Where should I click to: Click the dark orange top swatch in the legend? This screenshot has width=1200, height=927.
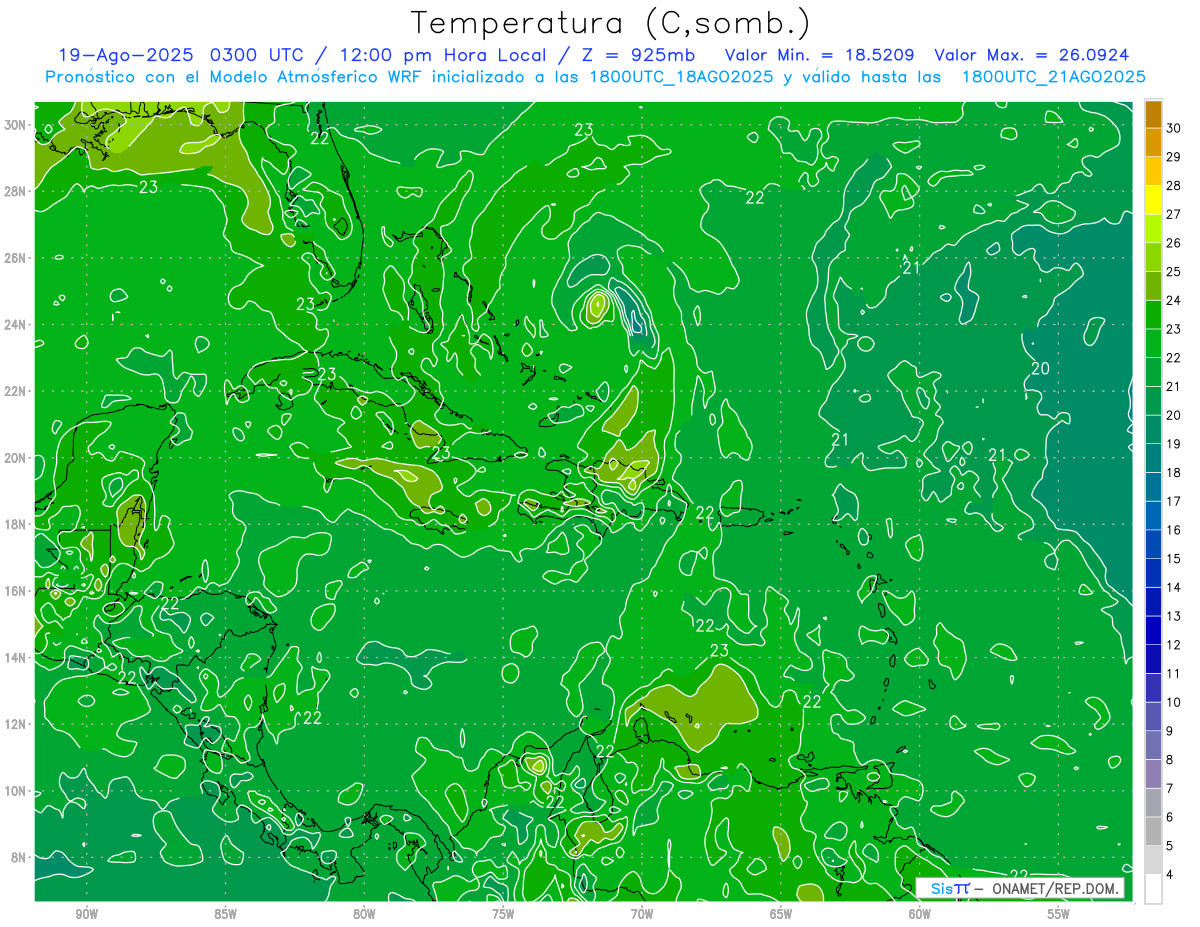(1153, 114)
